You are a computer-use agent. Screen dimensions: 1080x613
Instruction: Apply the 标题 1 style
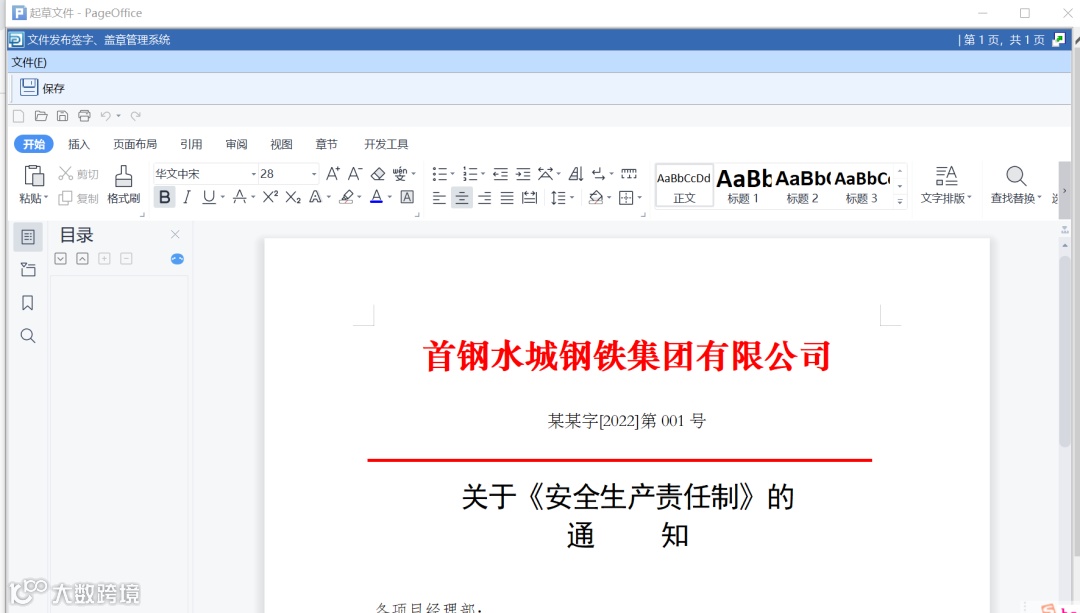(743, 185)
